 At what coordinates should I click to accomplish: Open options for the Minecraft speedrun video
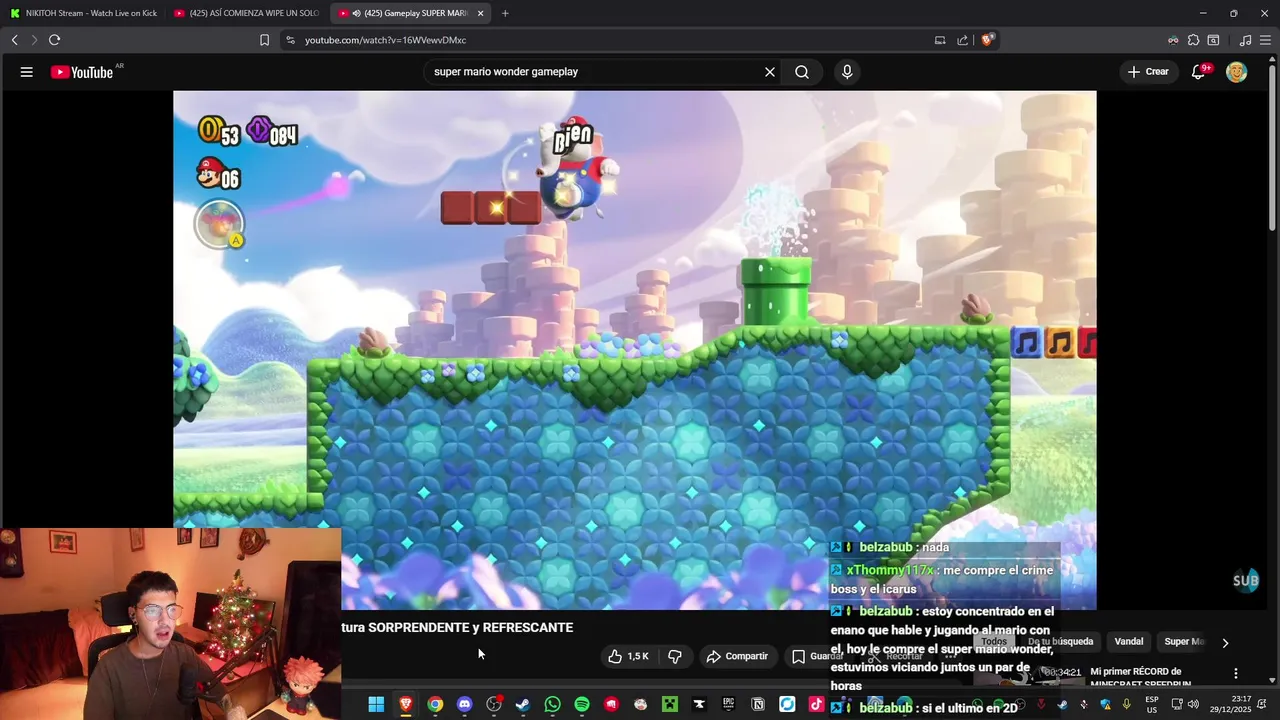[x=1236, y=674]
